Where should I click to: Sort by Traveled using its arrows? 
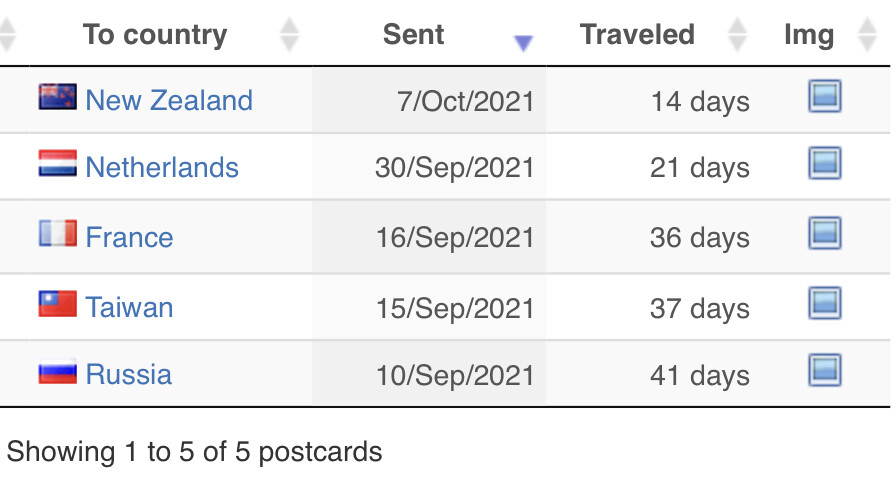tap(737, 34)
